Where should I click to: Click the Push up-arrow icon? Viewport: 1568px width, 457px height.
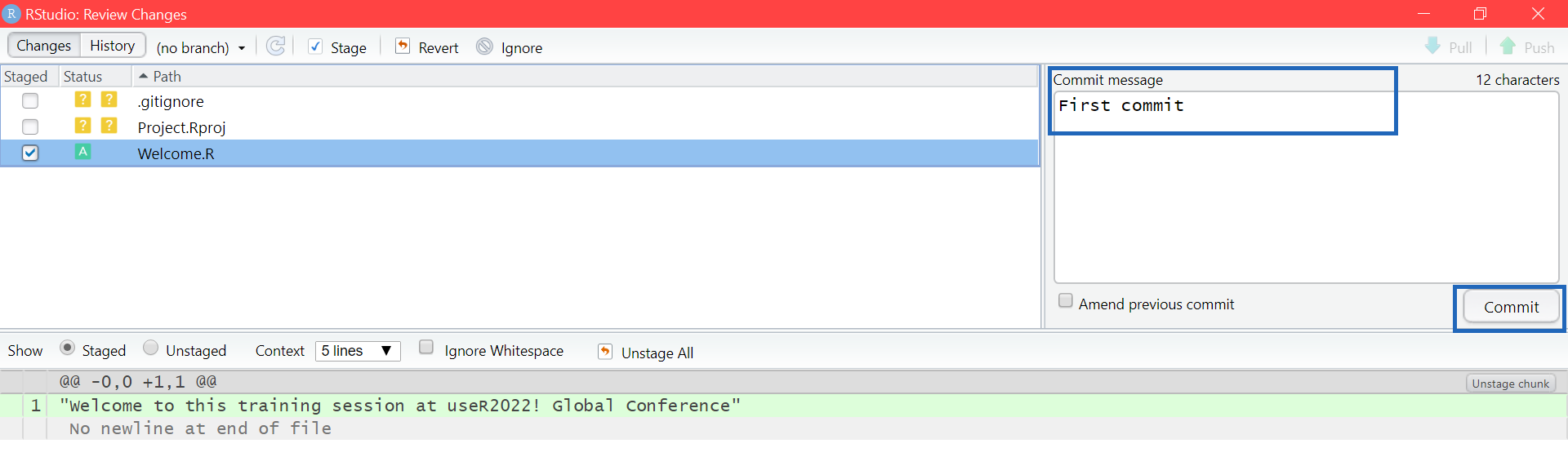[x=1508, y=46]
